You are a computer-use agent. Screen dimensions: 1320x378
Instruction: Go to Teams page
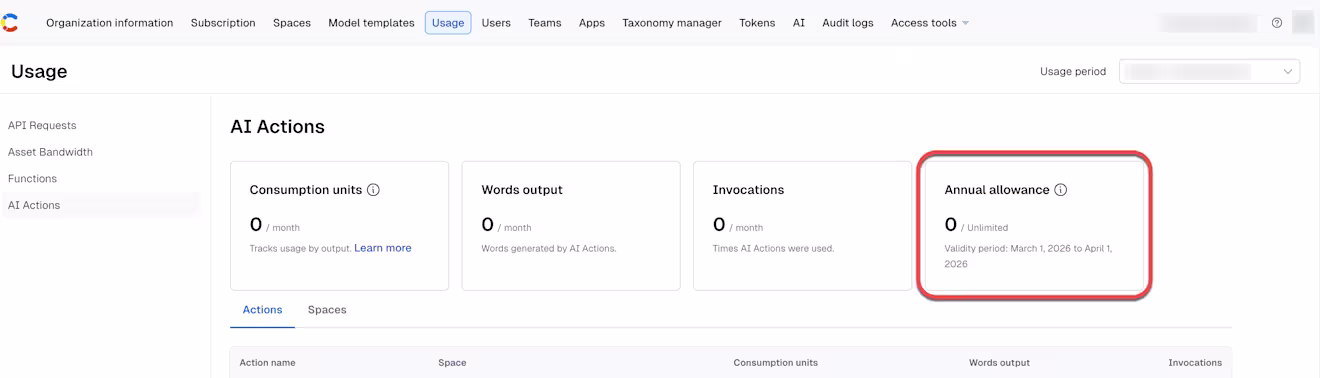(x=545, y=23)
